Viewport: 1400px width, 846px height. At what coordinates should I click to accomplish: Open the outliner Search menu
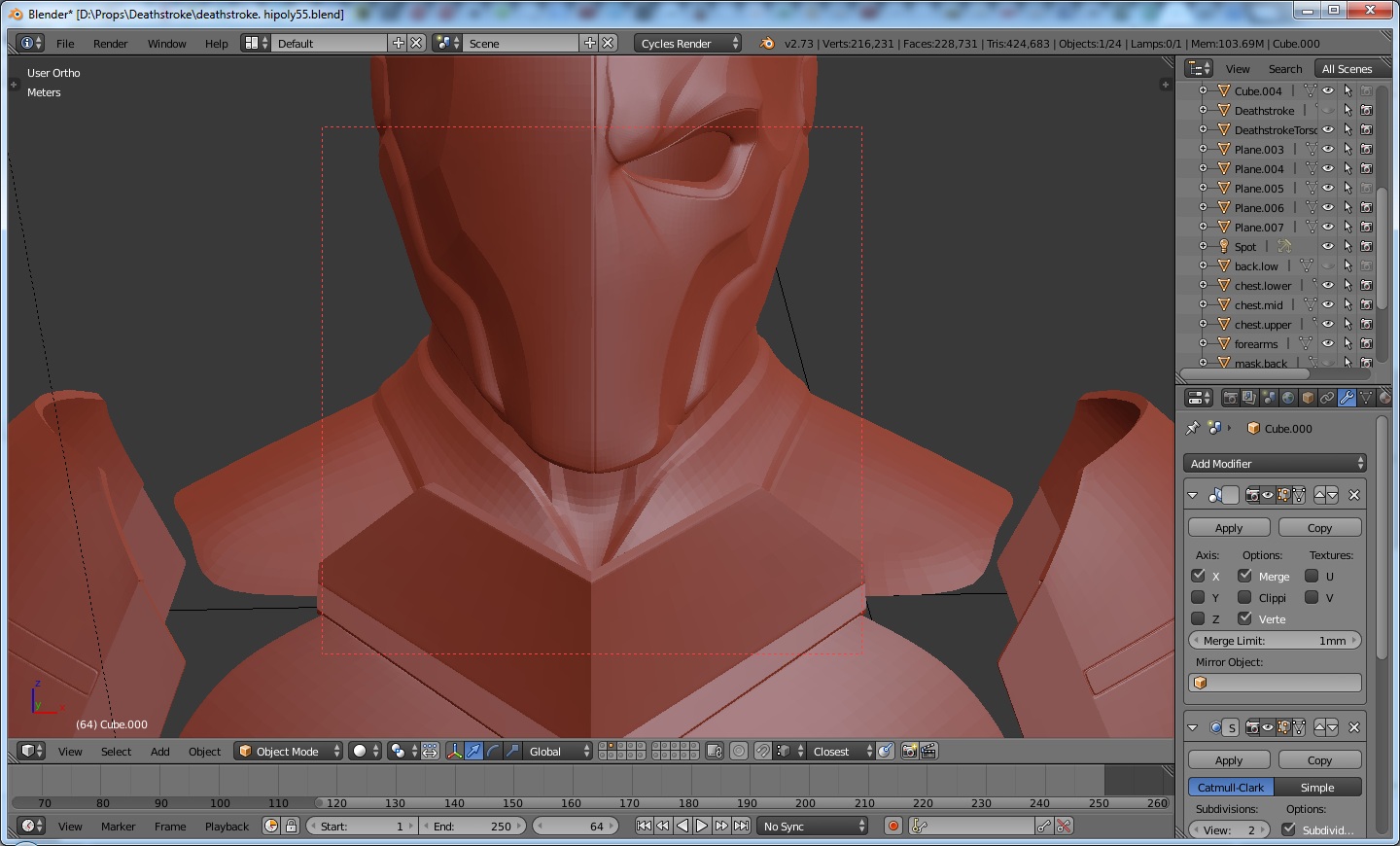point(1285,69)
